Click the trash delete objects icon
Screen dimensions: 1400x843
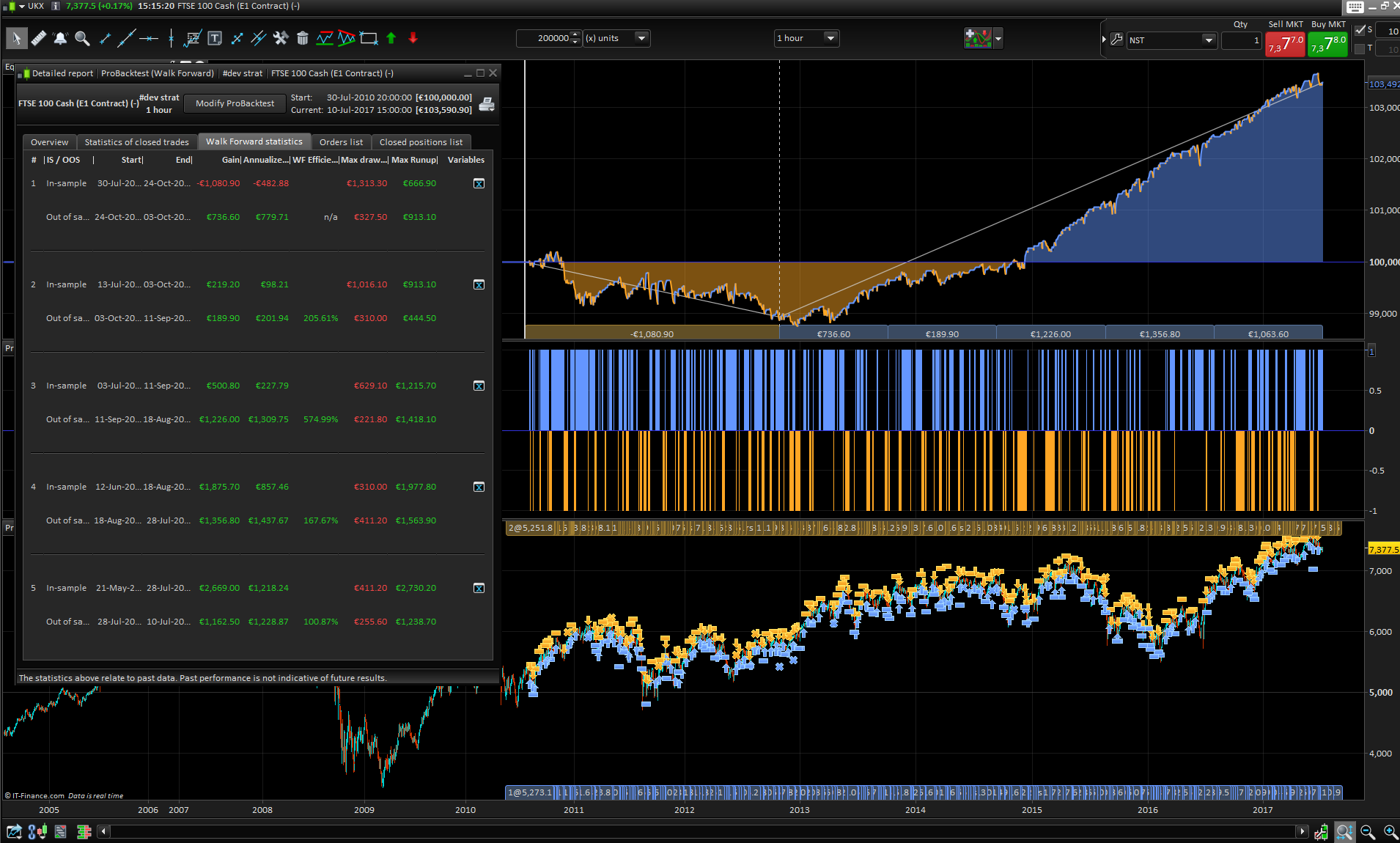[x=302, y=38]
